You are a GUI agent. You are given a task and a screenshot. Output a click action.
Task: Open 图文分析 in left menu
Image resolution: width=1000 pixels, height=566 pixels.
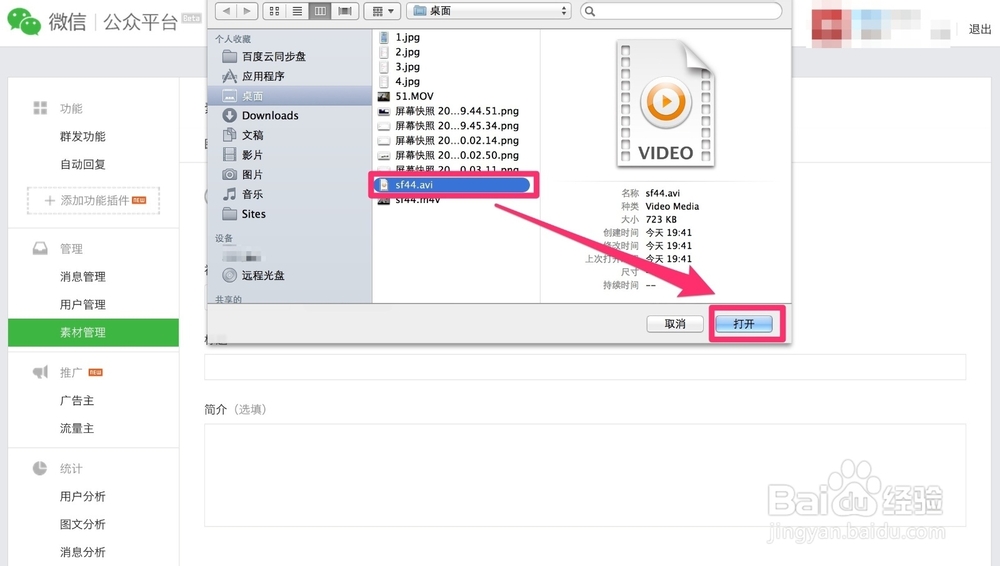click(83, 524)
